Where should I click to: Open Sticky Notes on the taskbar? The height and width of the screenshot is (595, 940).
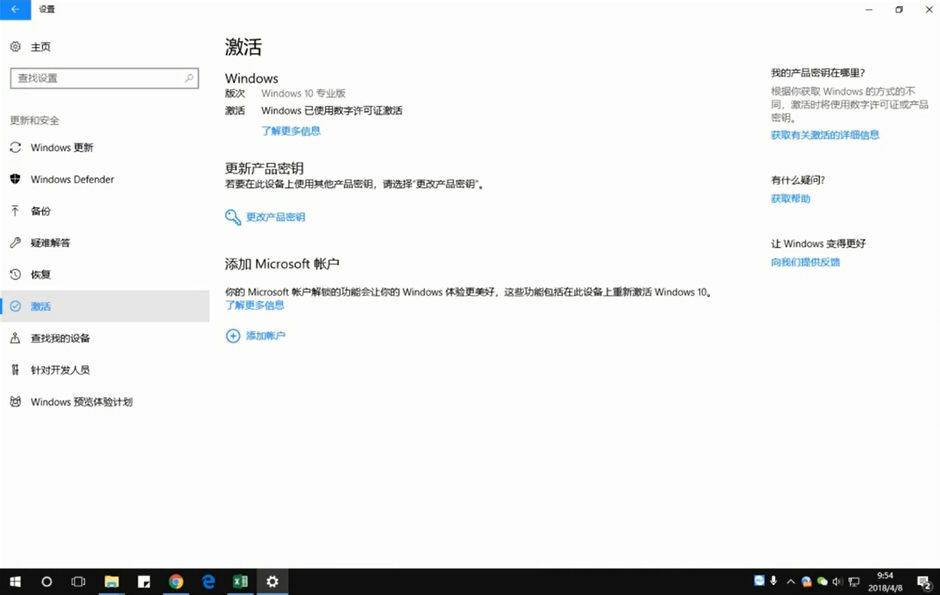[x=144, y=581]
